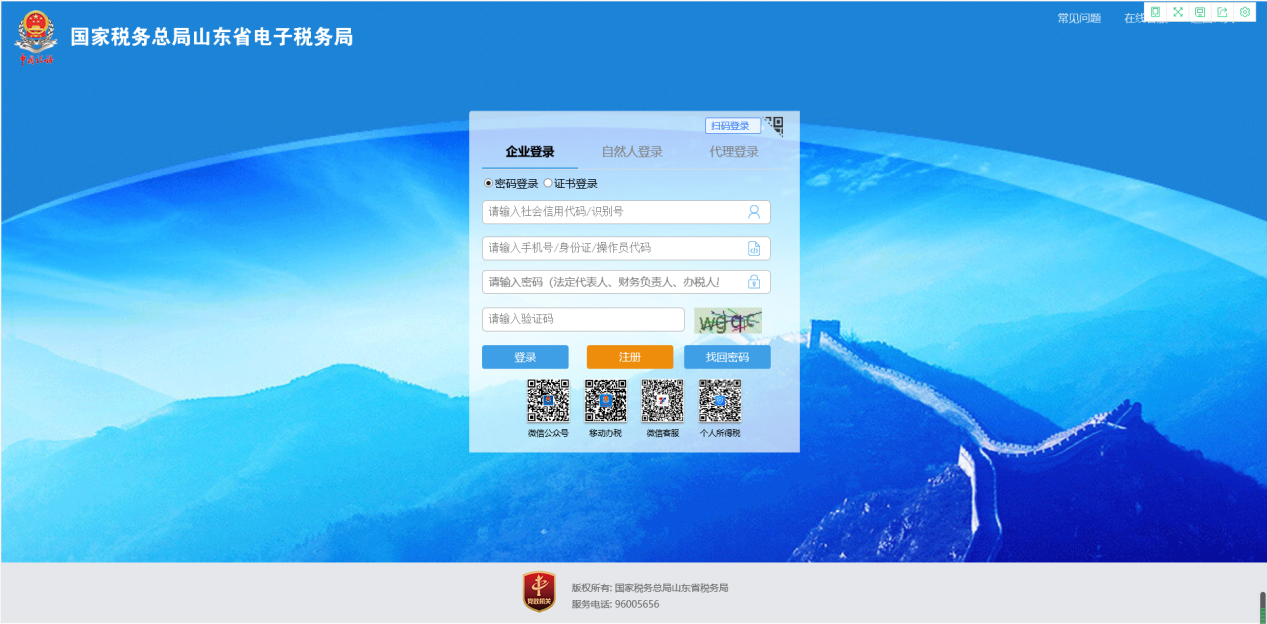Viewport: 1267px width, 624px height.
Task: Click the 国家税务总局山东省电子税务局 title
Action: 212,37
